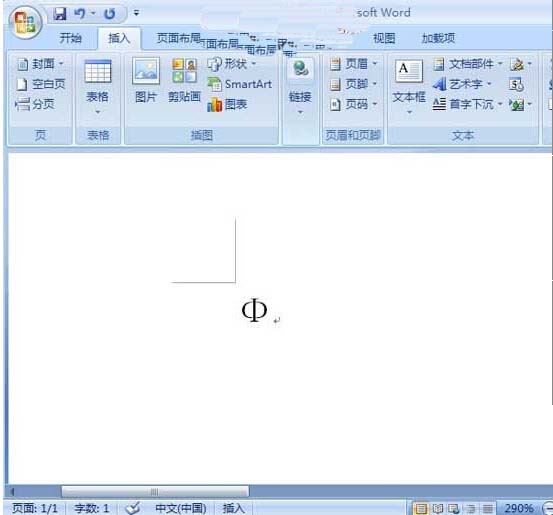553x515 pixels.
Task: Switch to the 开始 tab
Action: [70, 38]
